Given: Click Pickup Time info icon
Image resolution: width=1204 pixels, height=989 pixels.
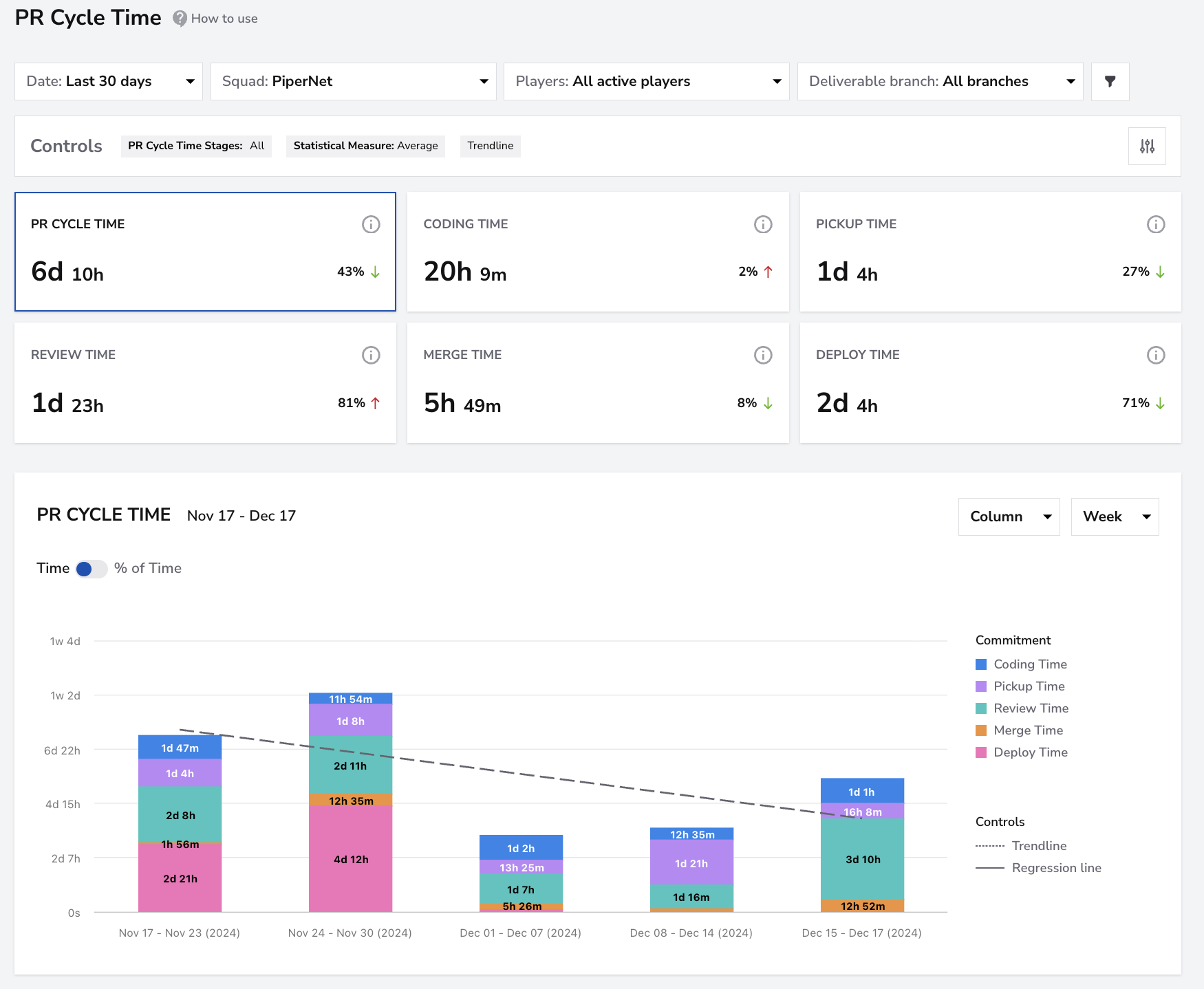Looking at the screenshot, I should [x=1156, y=224].
